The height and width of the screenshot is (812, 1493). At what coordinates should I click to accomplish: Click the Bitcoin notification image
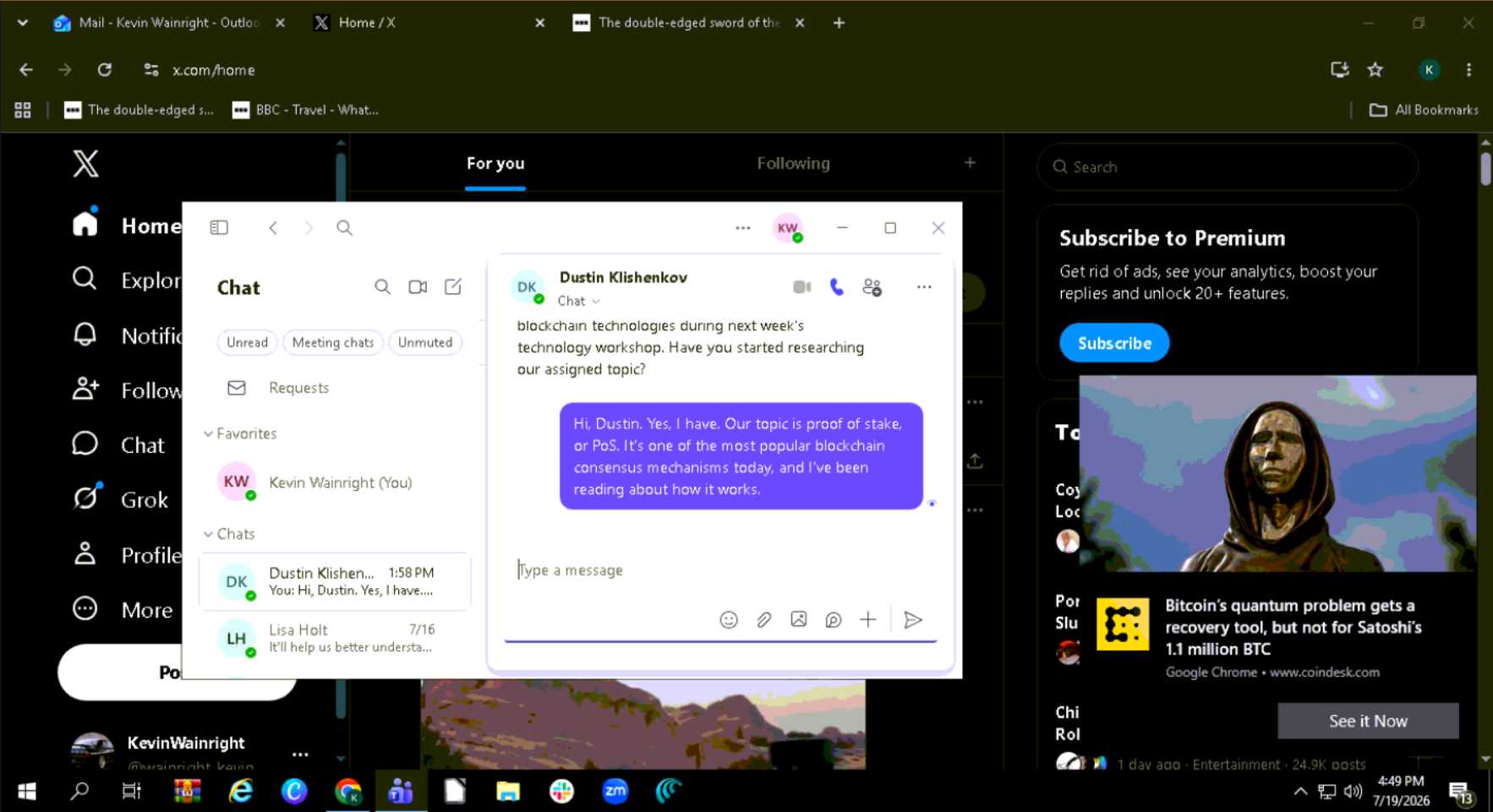[x=1277, y=474]
